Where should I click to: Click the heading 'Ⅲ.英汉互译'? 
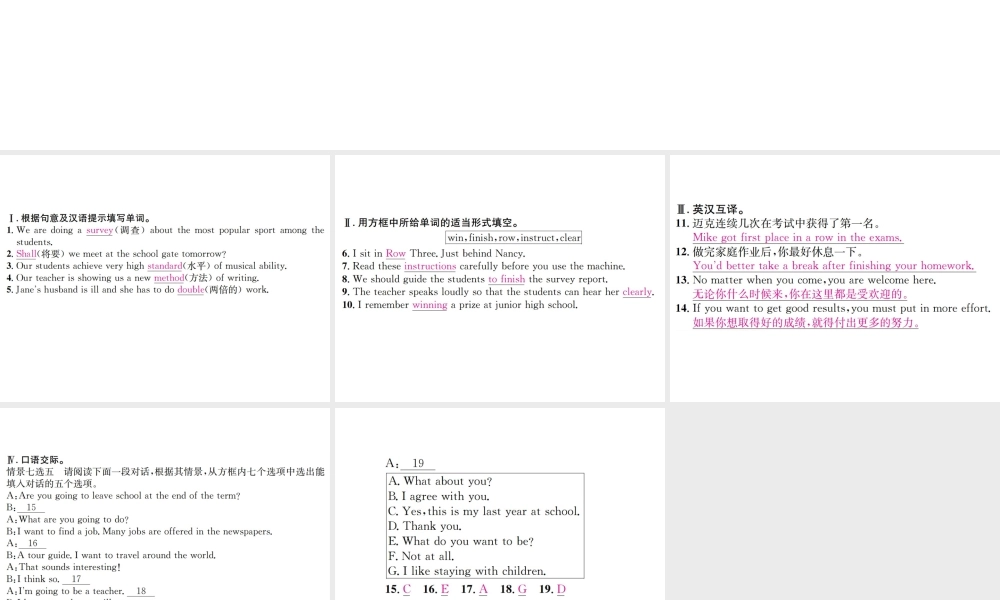pyautogui.click(x=711, y=210)
